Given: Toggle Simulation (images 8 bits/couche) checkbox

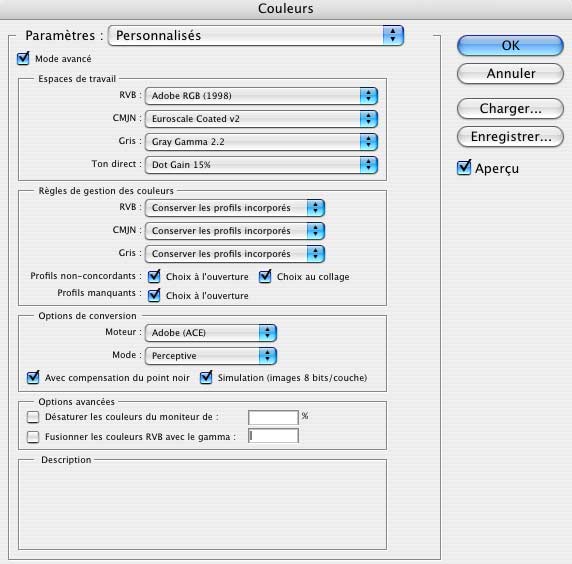Looking at the screenshot, I should tap(206, 378).
